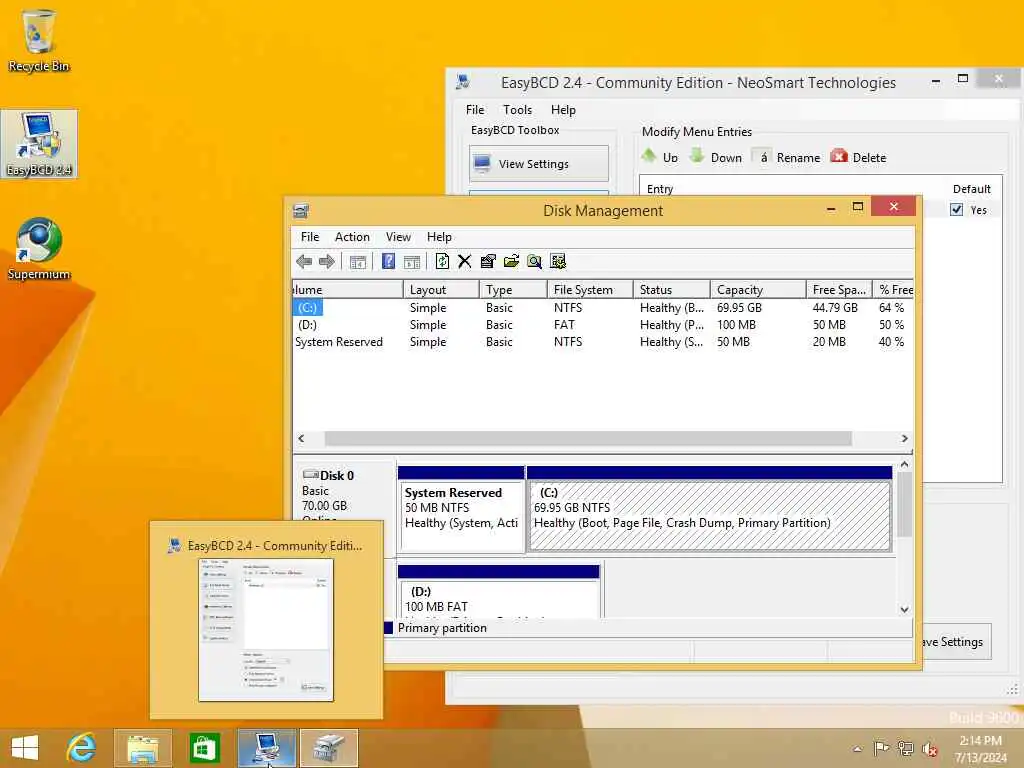This screenshot has height=768, width=1024.
Task: Click the Down arrow entry button in EasyBCD
Action: pos(716,157)
